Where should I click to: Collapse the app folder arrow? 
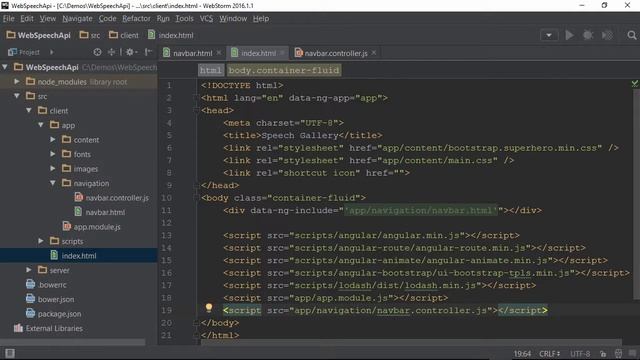coord(41,125)
